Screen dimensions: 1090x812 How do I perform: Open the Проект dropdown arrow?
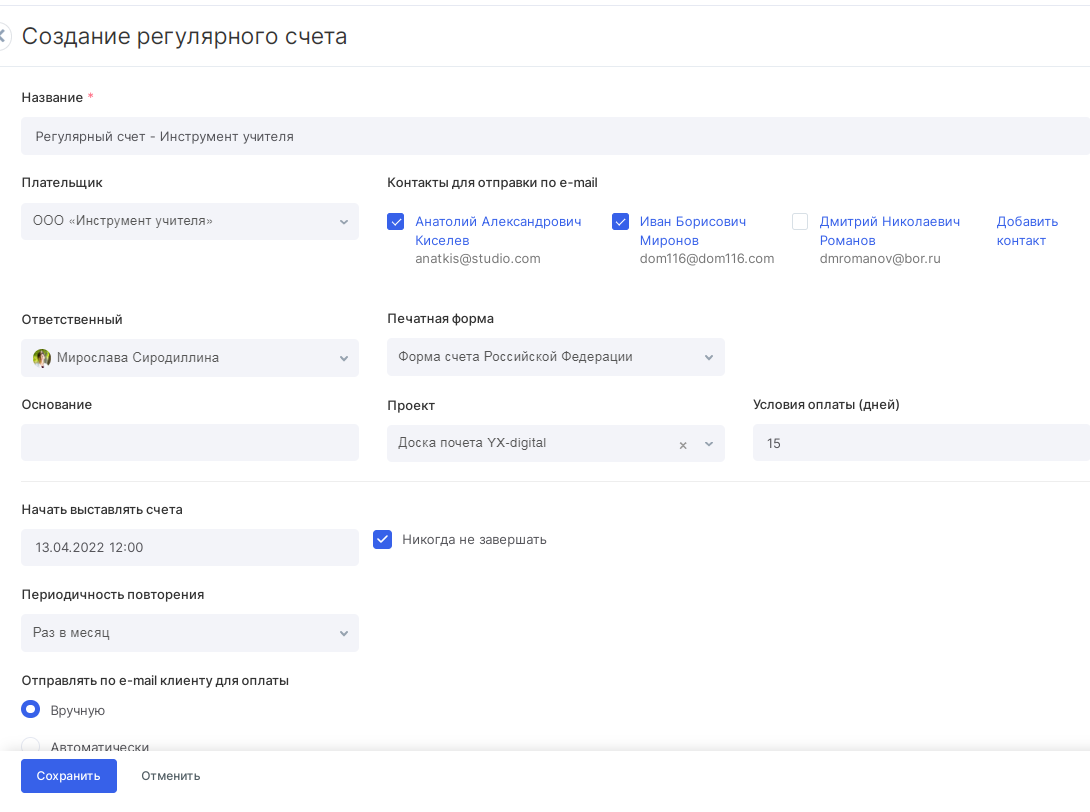click(x=709, y=444)
